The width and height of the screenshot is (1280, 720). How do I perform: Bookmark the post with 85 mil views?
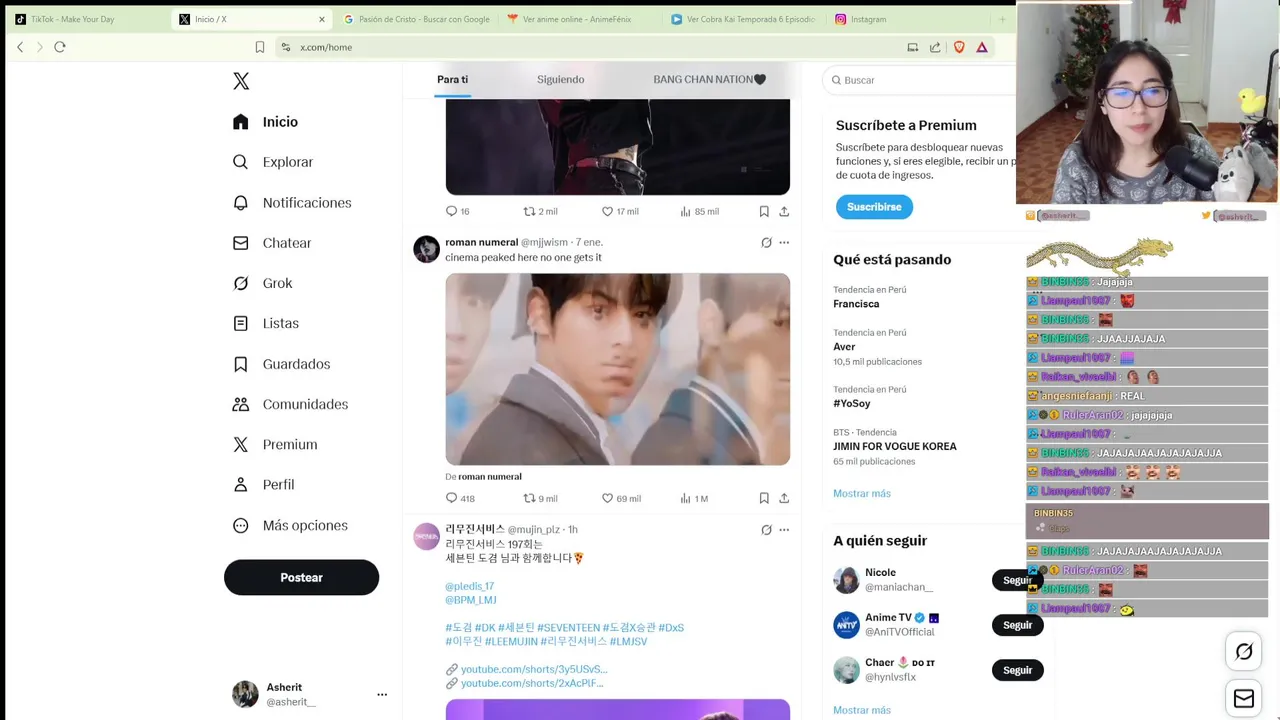[x=764, y=211]
